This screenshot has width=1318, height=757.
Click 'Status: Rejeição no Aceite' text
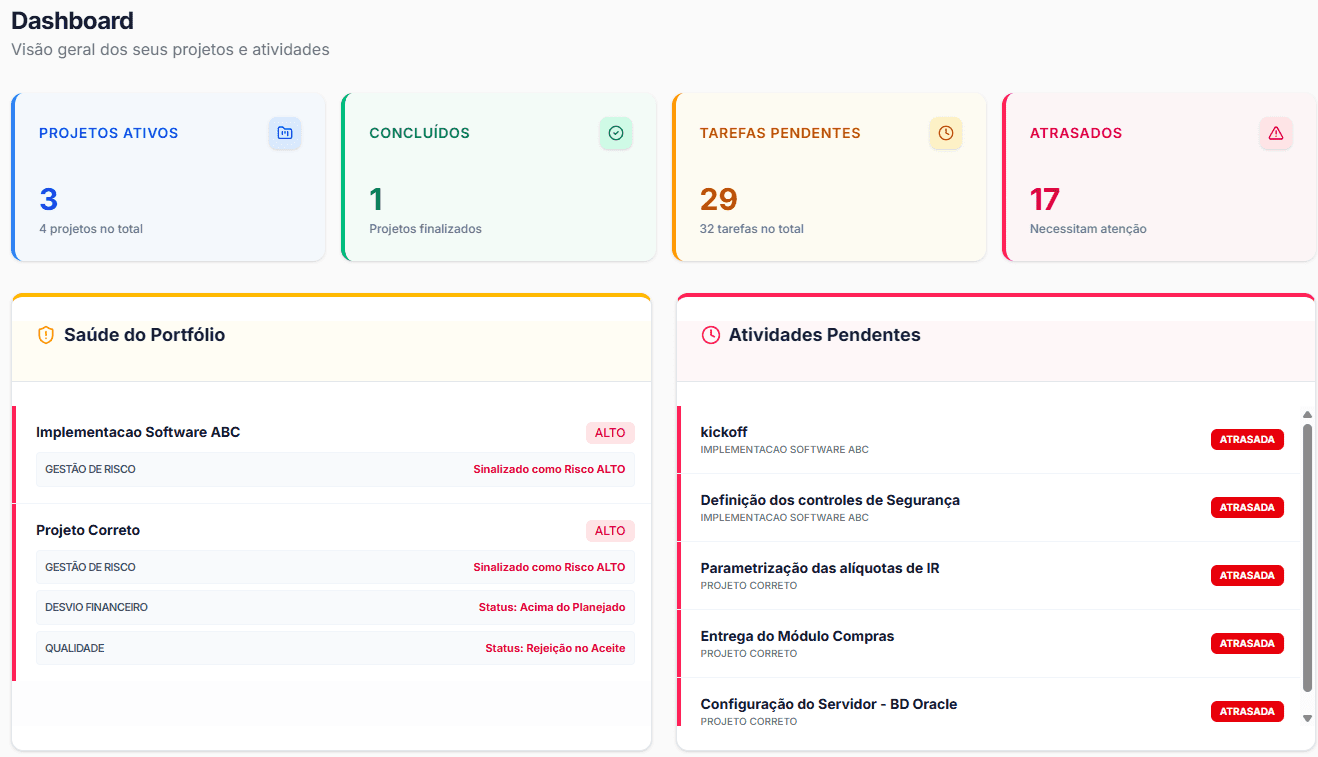(x=555, y=648)
